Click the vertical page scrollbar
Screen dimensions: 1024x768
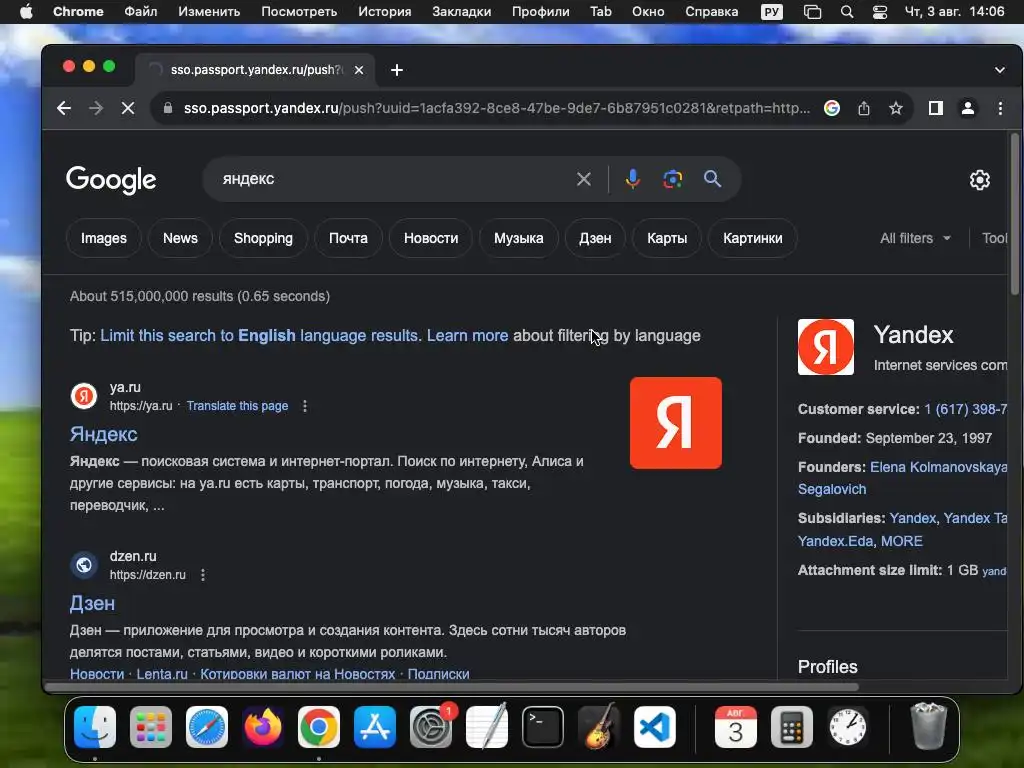(x=1014, y=214)
